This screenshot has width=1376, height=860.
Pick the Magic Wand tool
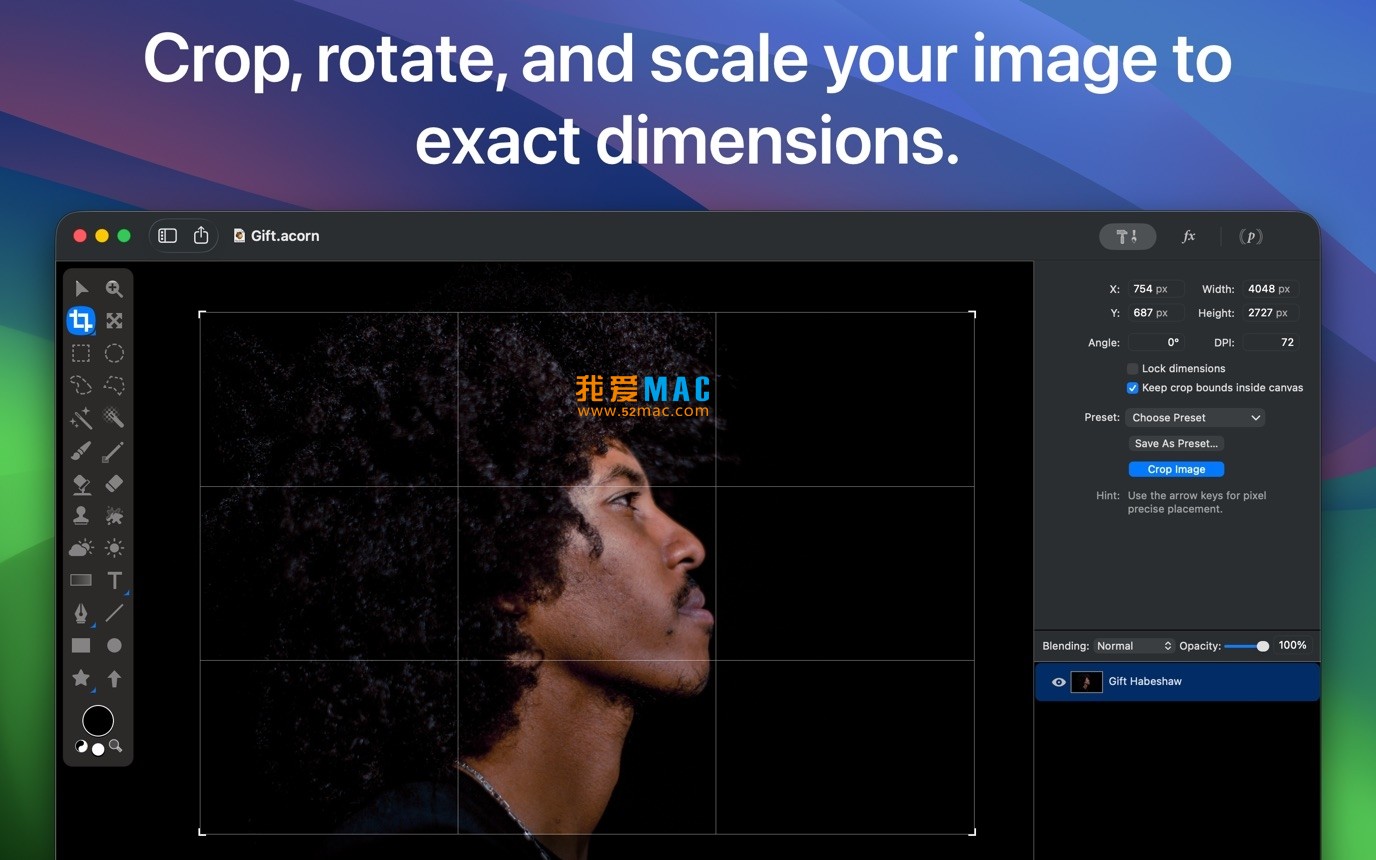81,418
